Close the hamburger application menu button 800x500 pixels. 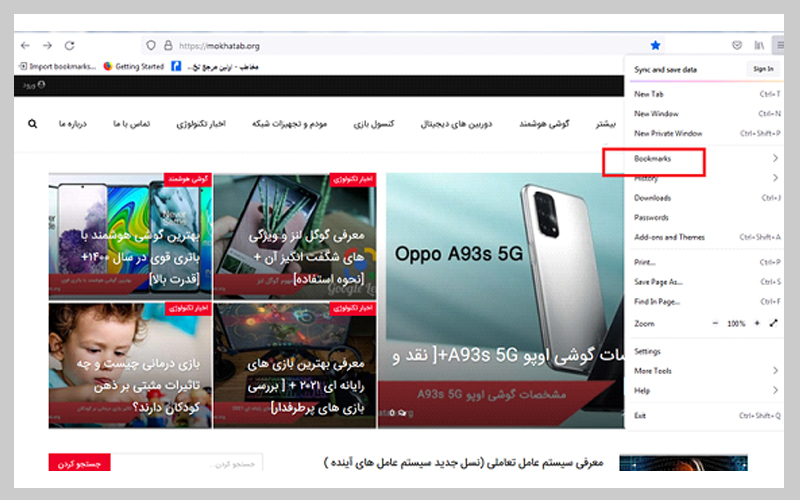[x=779, y=45]
